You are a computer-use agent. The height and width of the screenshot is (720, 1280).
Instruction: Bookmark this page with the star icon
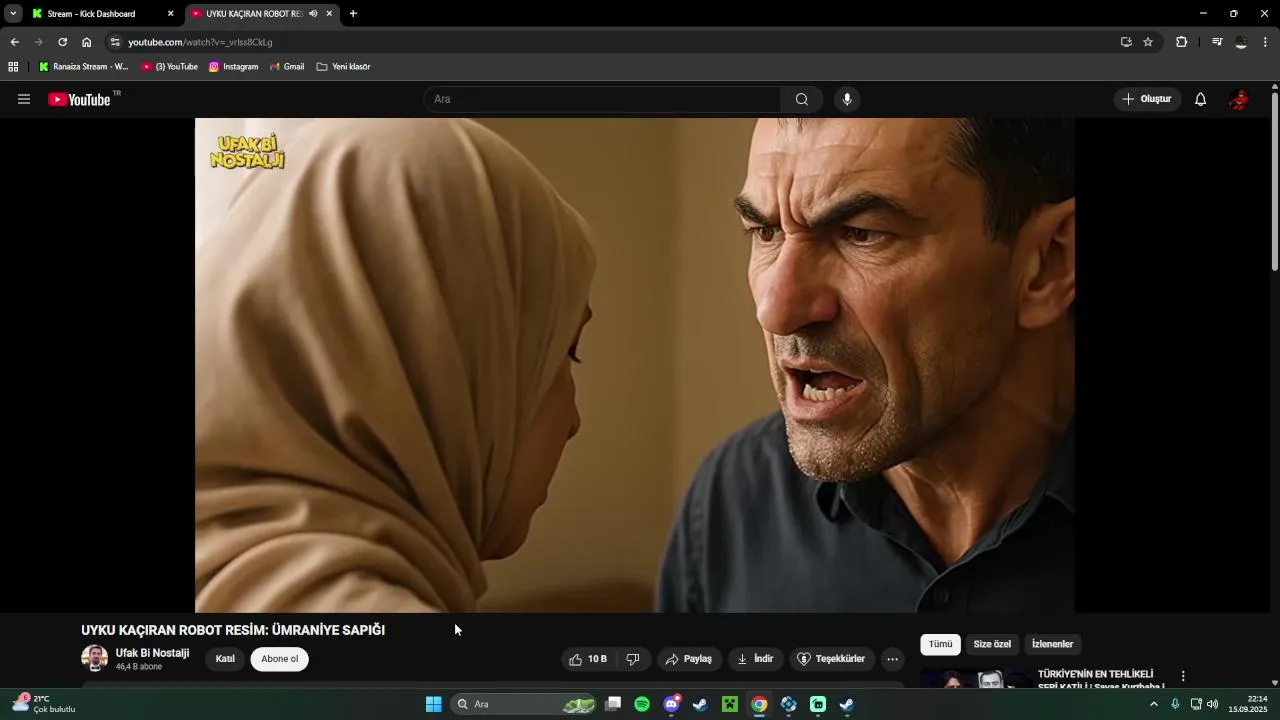click(1148, 42)
